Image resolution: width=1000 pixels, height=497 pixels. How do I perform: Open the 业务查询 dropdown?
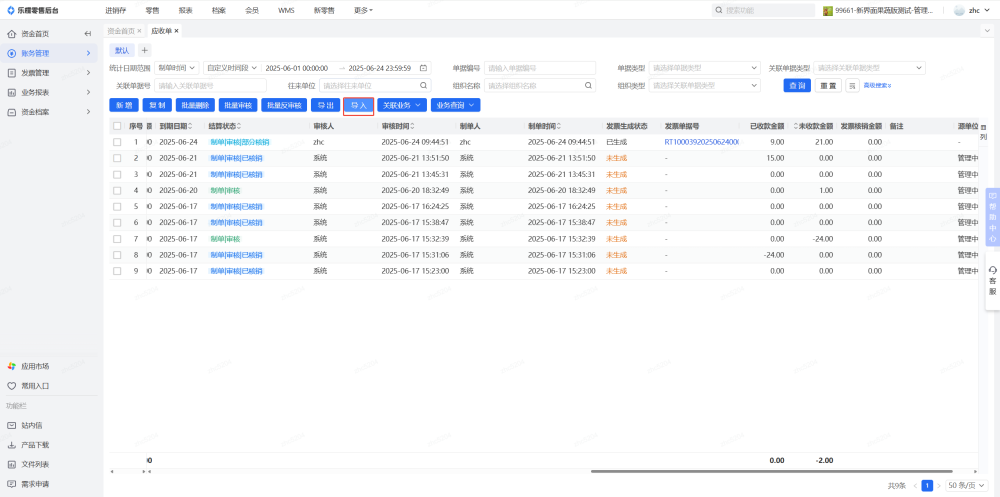(x=456, y=105)
